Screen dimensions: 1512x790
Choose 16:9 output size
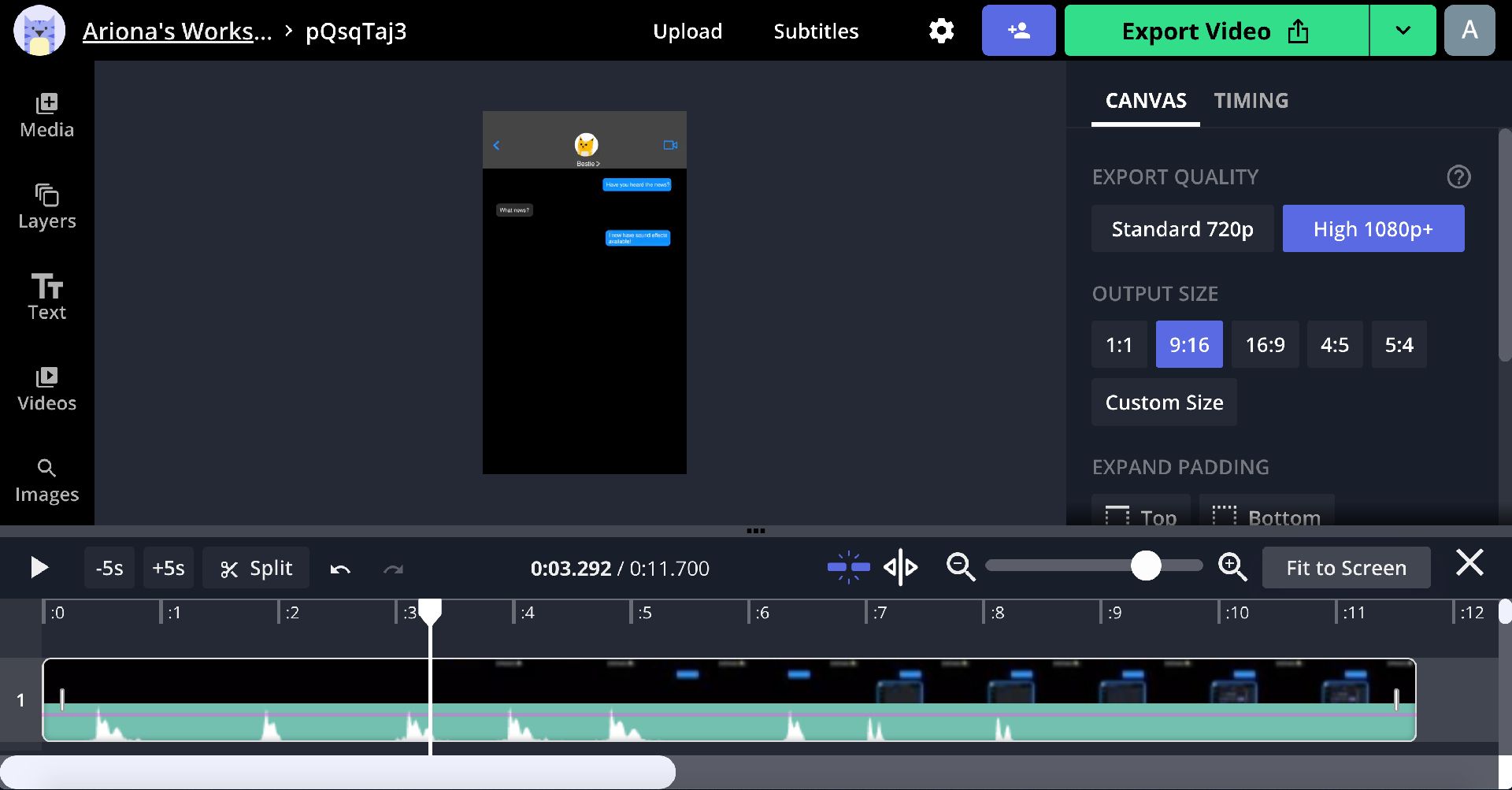(1265, 344)
